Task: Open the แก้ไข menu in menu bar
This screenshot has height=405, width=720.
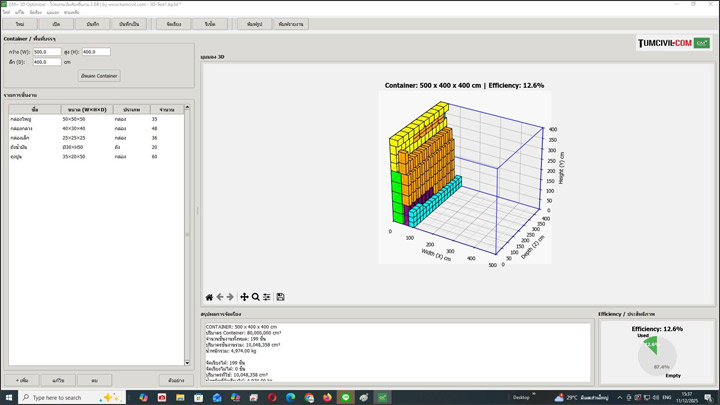Action: (x=20, y=12)
